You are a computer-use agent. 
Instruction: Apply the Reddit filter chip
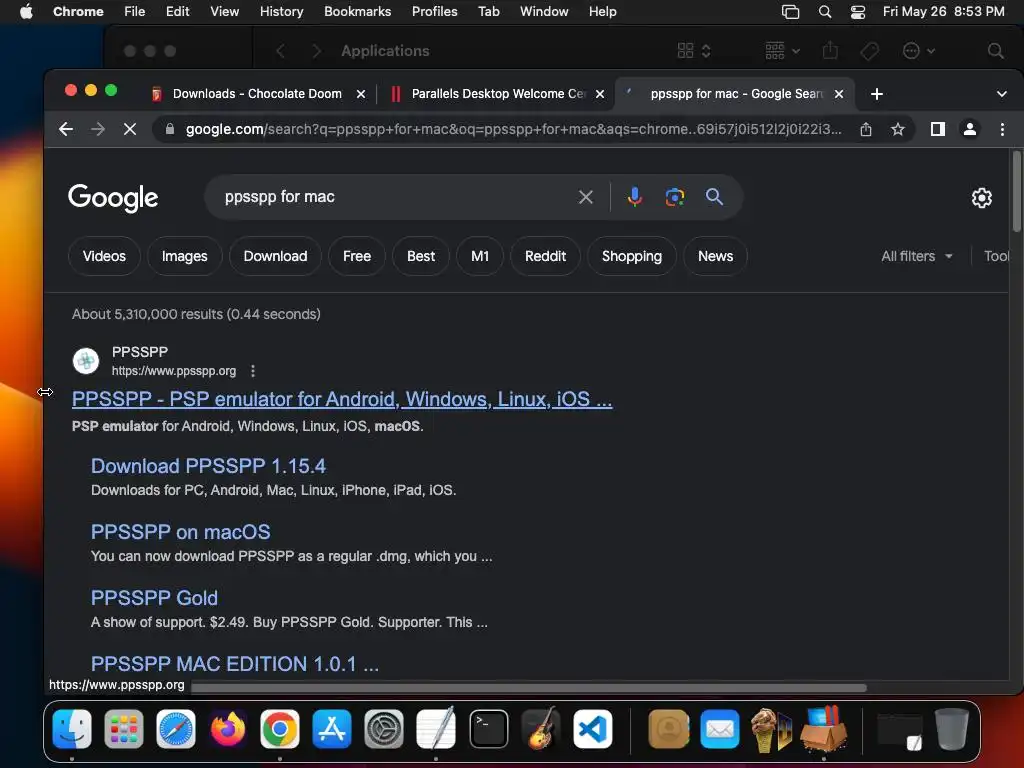pyautogui.click(x=545, y=256)
